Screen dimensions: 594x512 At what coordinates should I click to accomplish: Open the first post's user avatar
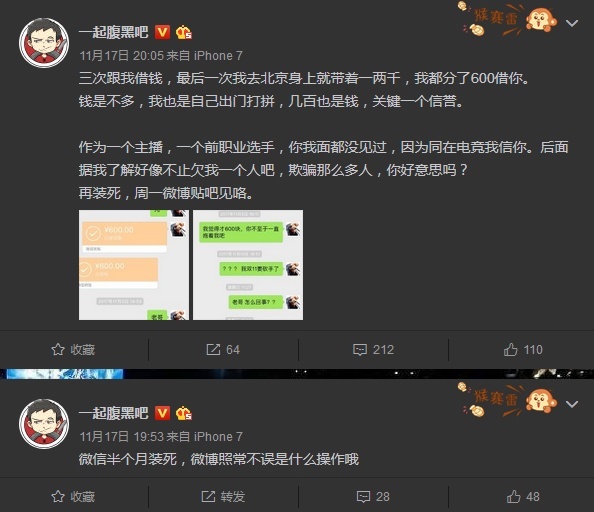pos(44,43)
